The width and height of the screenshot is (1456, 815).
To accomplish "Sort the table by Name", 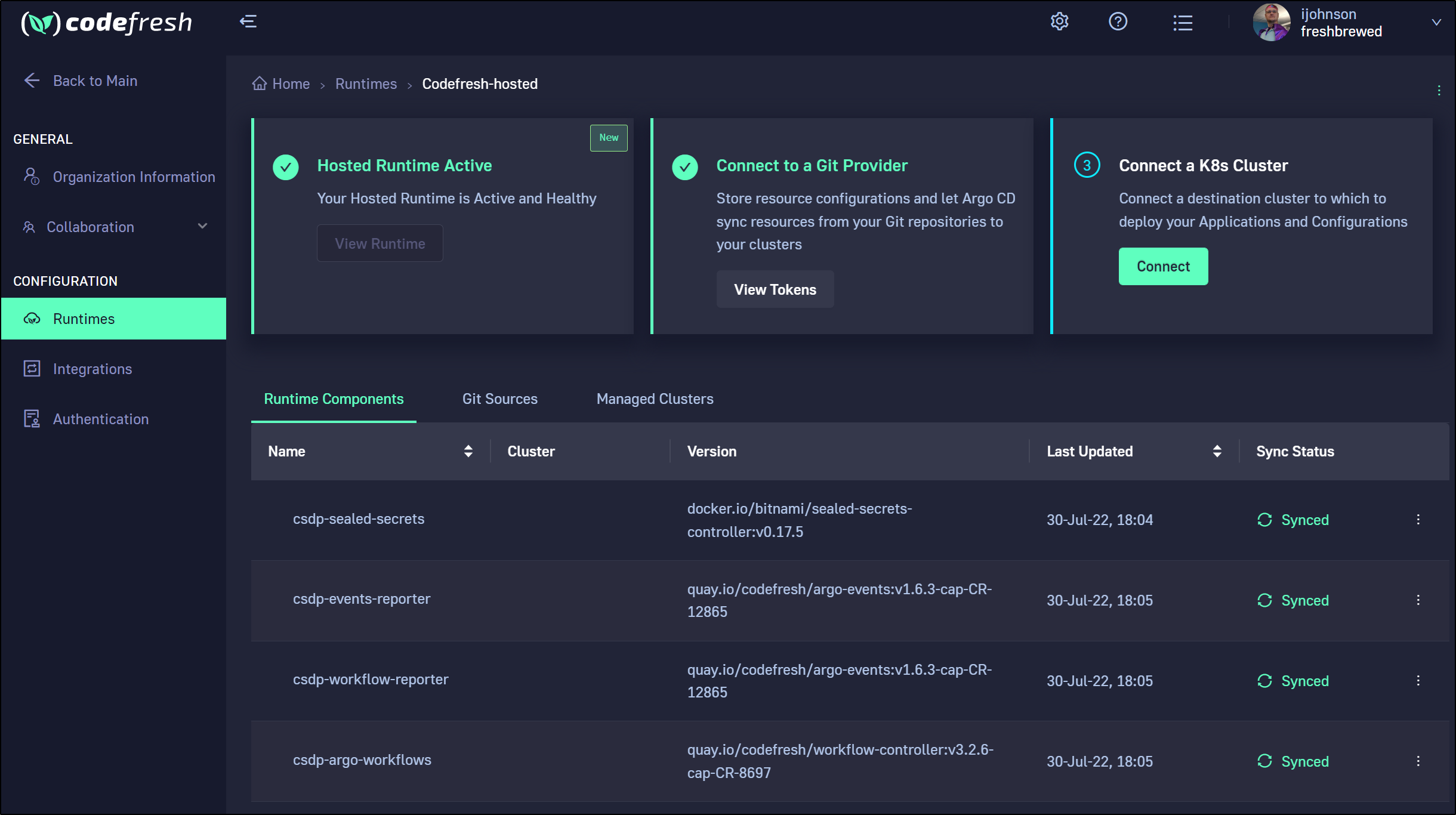I will [x=468, y=451].
